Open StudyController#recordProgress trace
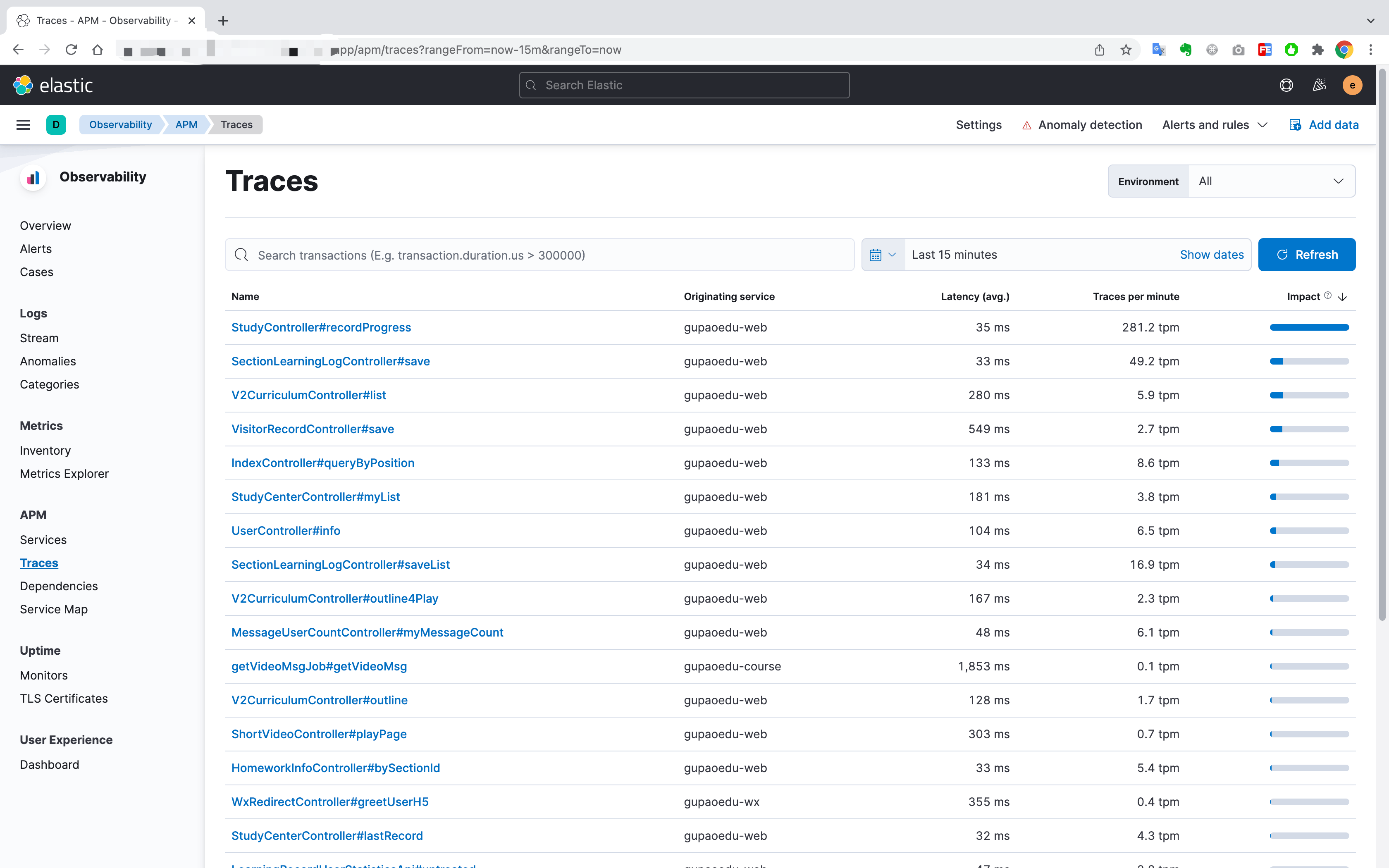The height and width of the screenshot is (868, 1389). pos(321,327)
